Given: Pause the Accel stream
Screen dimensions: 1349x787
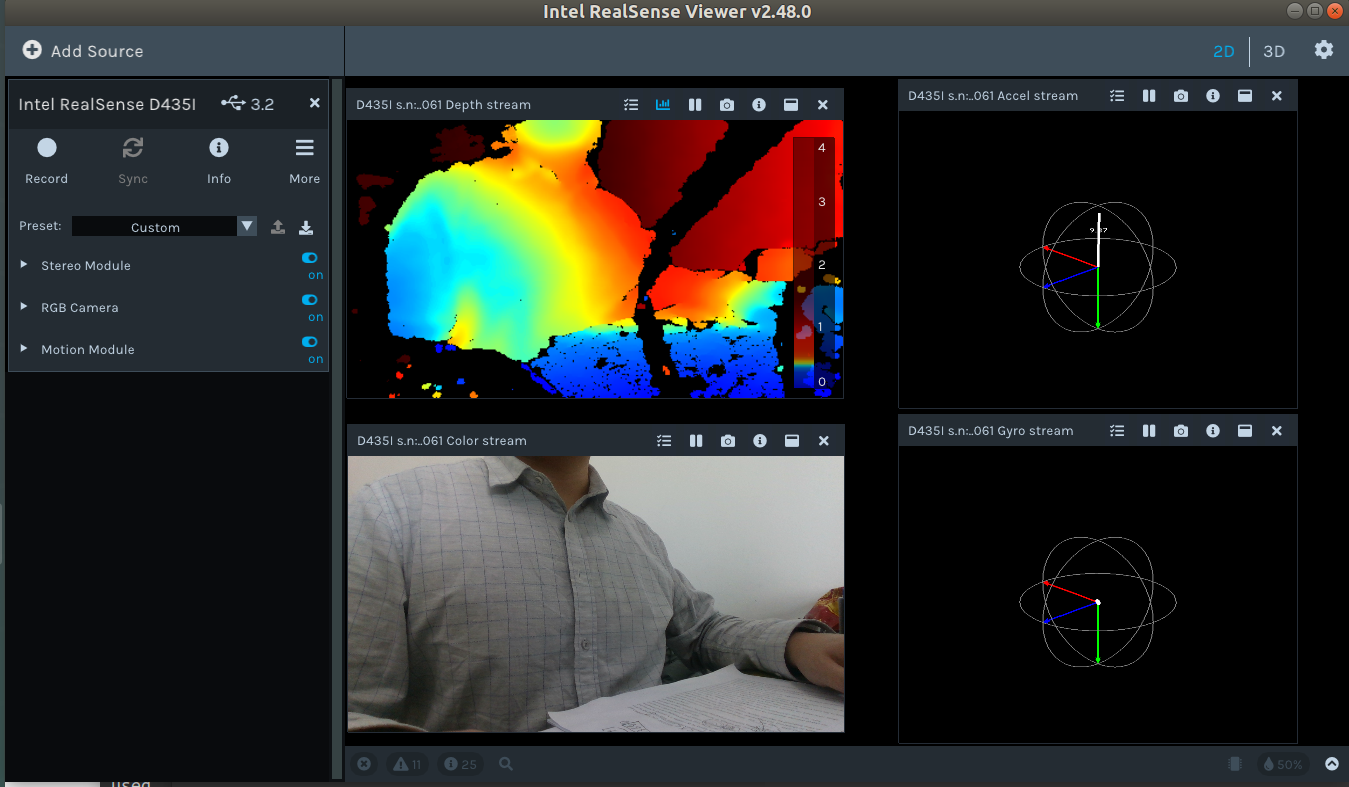Looking at the screenshot, I should click(x=1149, y=96).
